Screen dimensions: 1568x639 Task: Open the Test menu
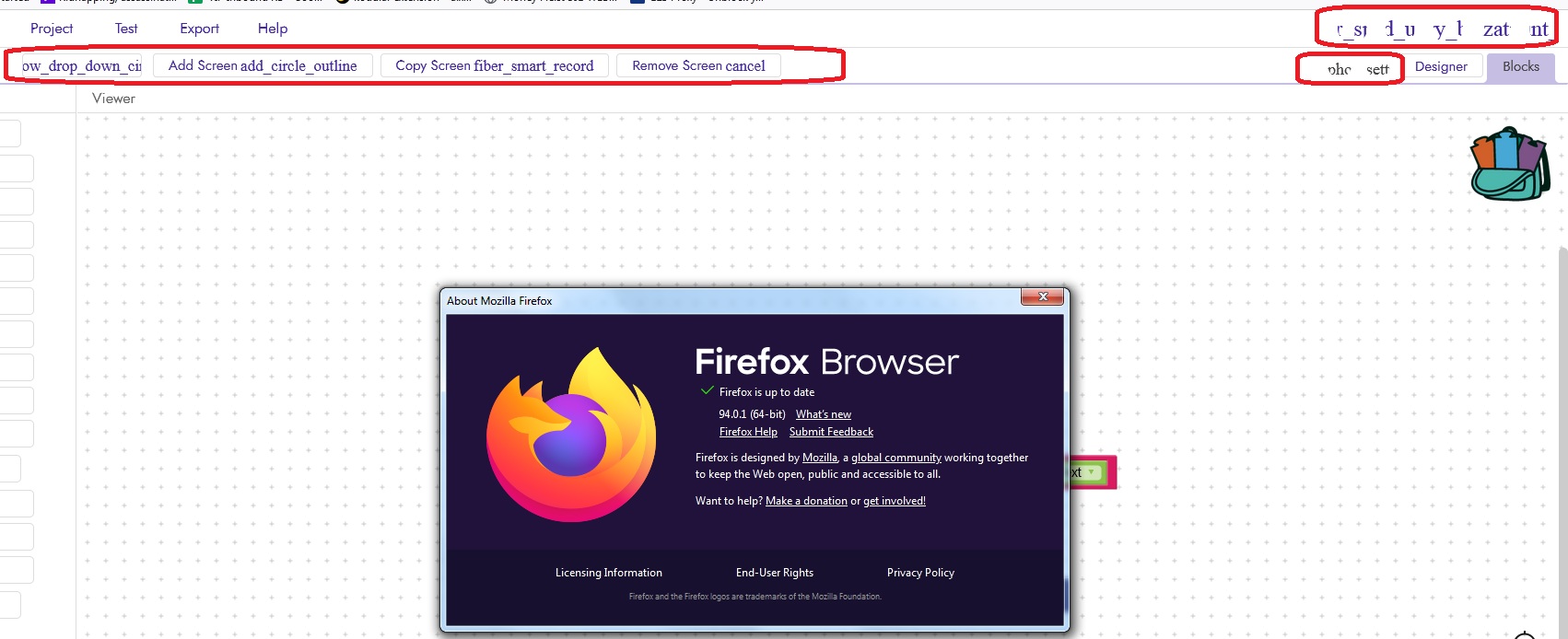click(x=126, y=29)
